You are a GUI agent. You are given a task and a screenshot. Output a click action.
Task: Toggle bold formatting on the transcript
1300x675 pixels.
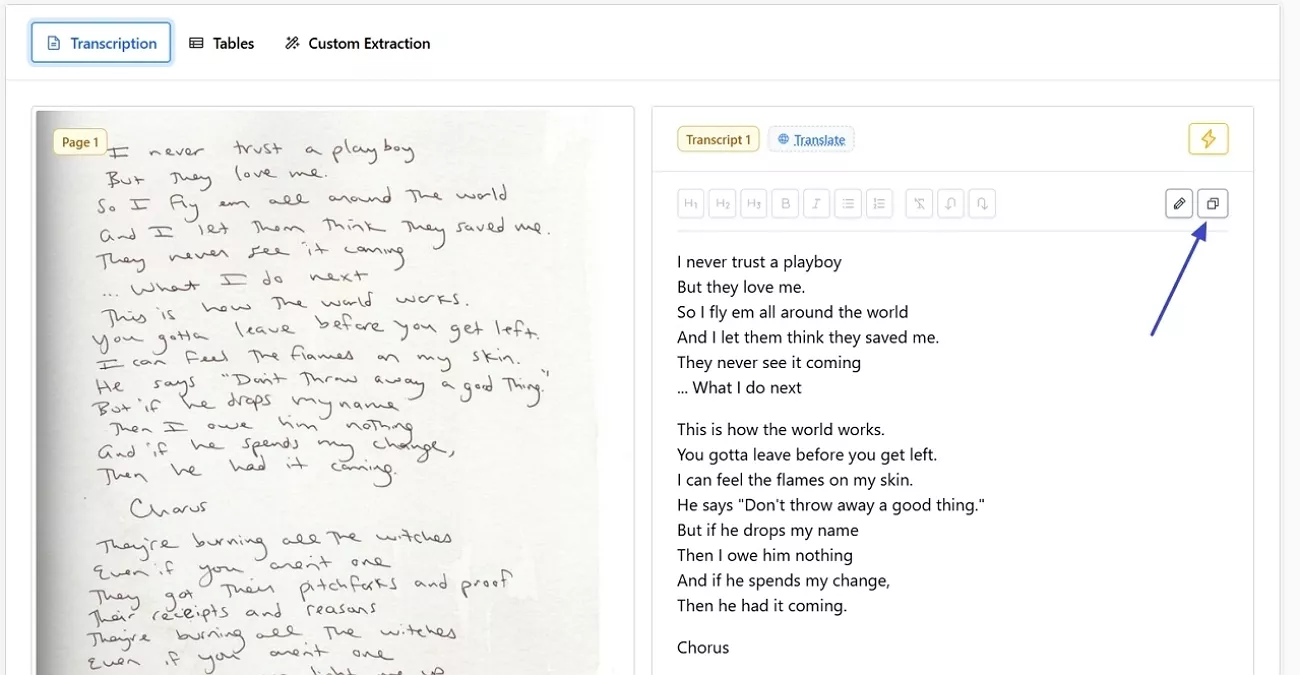click(785, 203)
